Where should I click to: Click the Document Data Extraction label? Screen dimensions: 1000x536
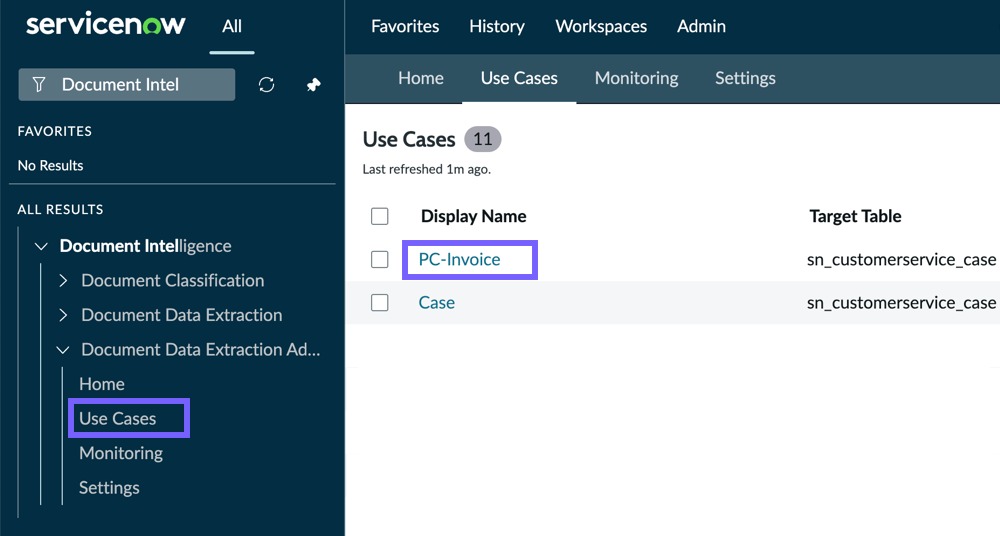(x=182, y=315)
